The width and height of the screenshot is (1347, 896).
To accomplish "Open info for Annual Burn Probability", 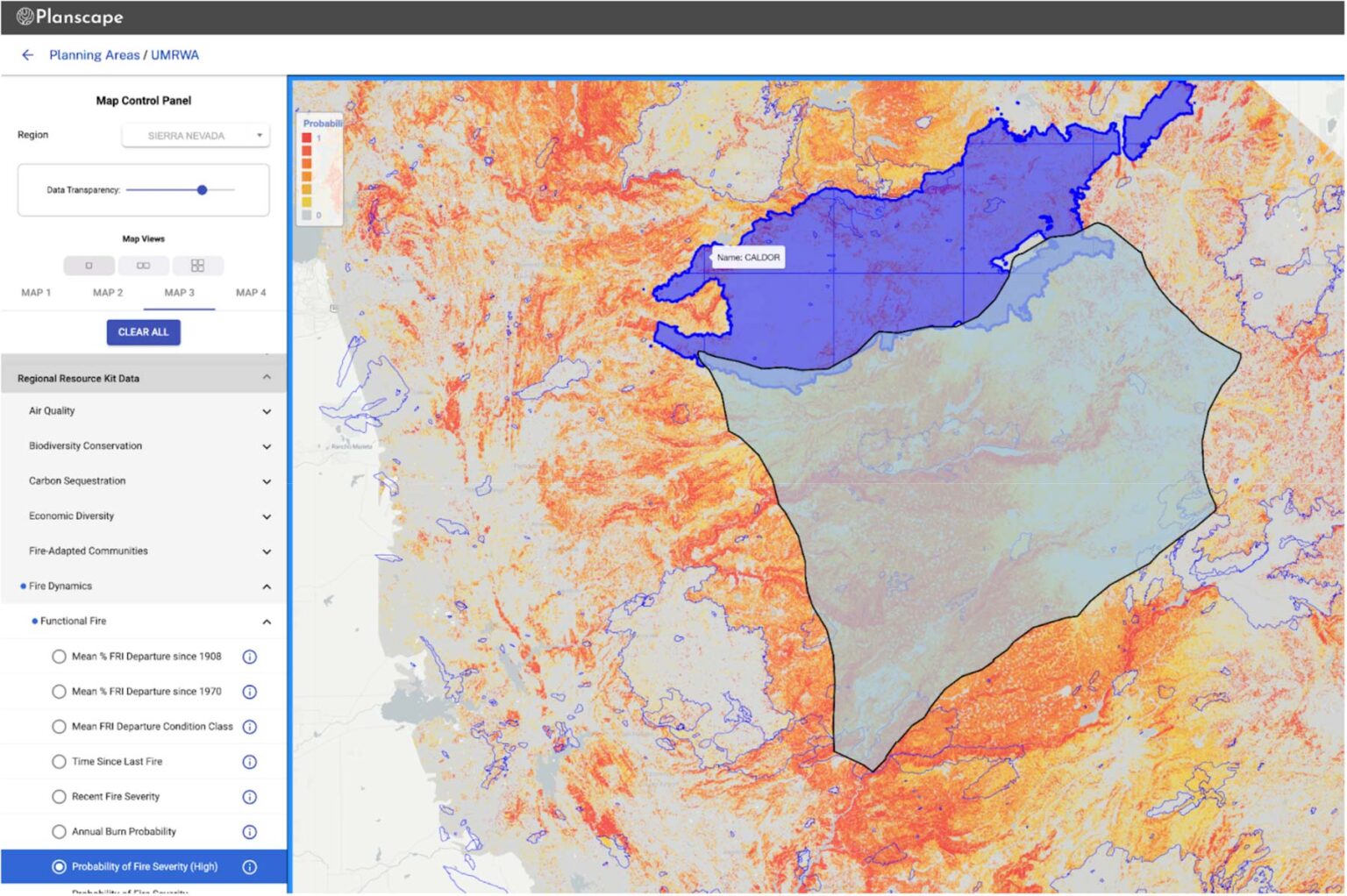I will [x=249, y=831].
